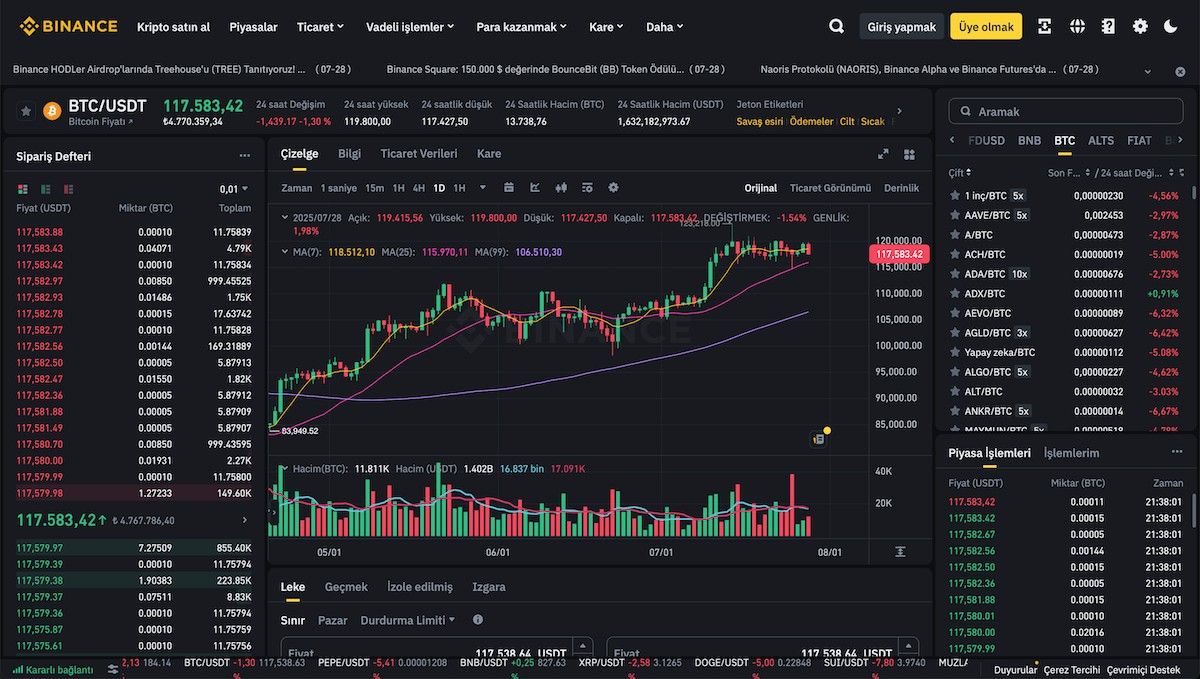1200x679 pixels.
Task: Expand the Vadeli işlemler menu
Action: tap(410, 27)
